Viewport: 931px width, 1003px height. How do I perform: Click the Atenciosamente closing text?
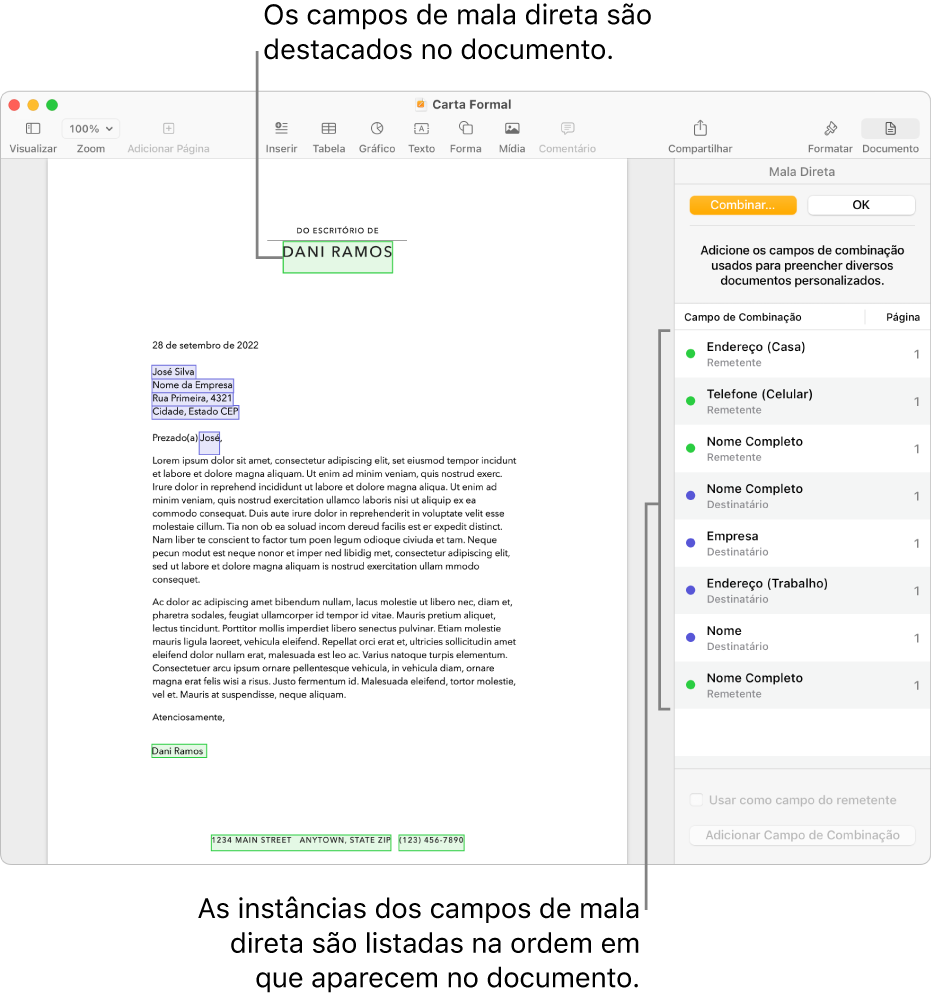click(x=188, y=717)
